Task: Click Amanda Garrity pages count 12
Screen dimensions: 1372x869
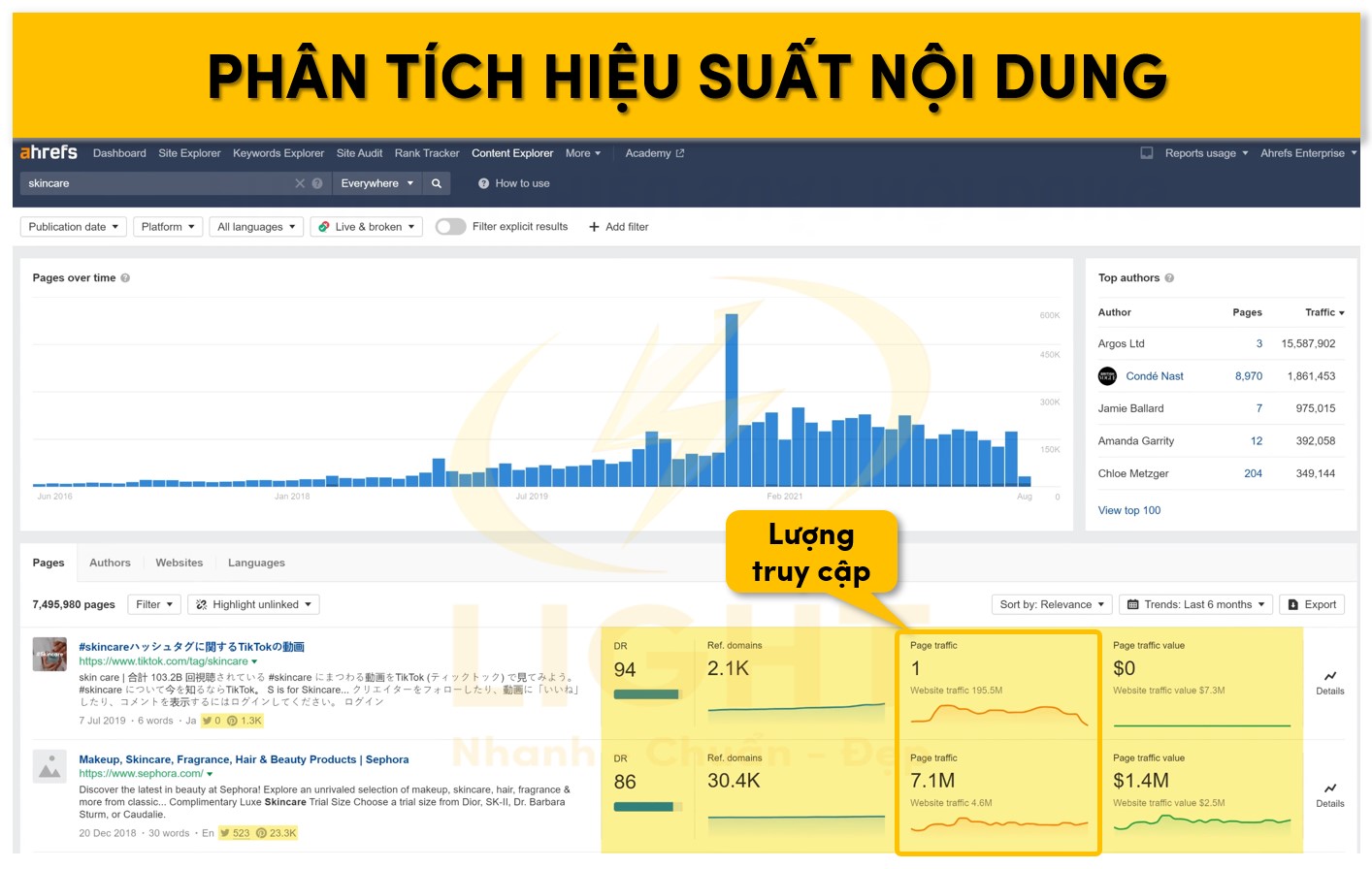Action: tap(1257, 441)
